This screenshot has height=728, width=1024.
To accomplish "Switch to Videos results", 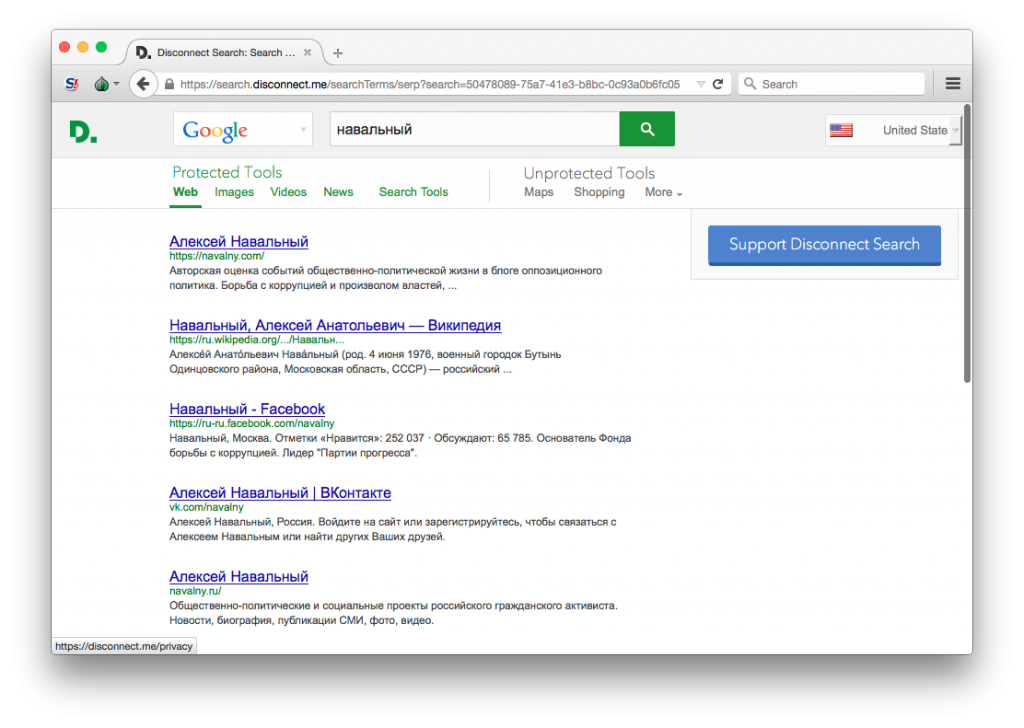I will point(289,192).
